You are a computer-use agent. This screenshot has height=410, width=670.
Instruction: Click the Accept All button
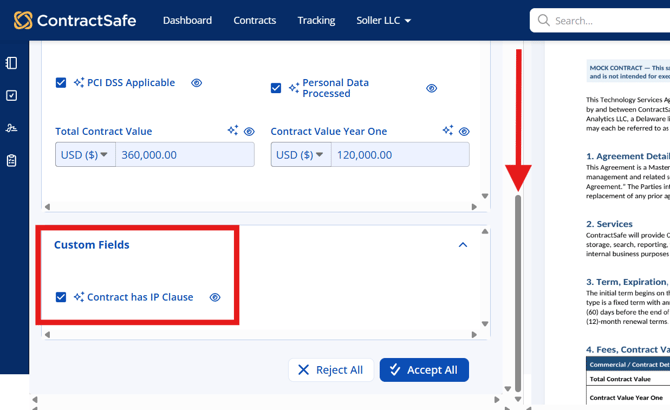[424, 370]
